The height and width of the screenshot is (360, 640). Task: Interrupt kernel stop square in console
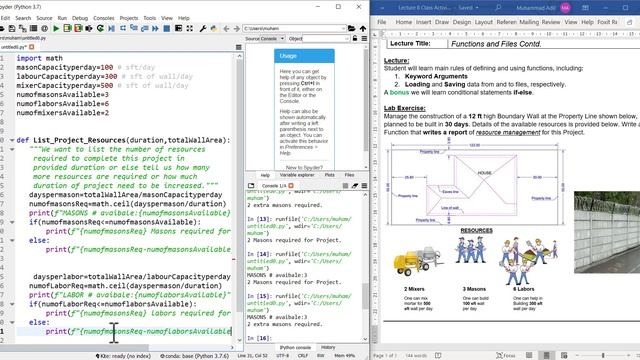pos(345,186)
